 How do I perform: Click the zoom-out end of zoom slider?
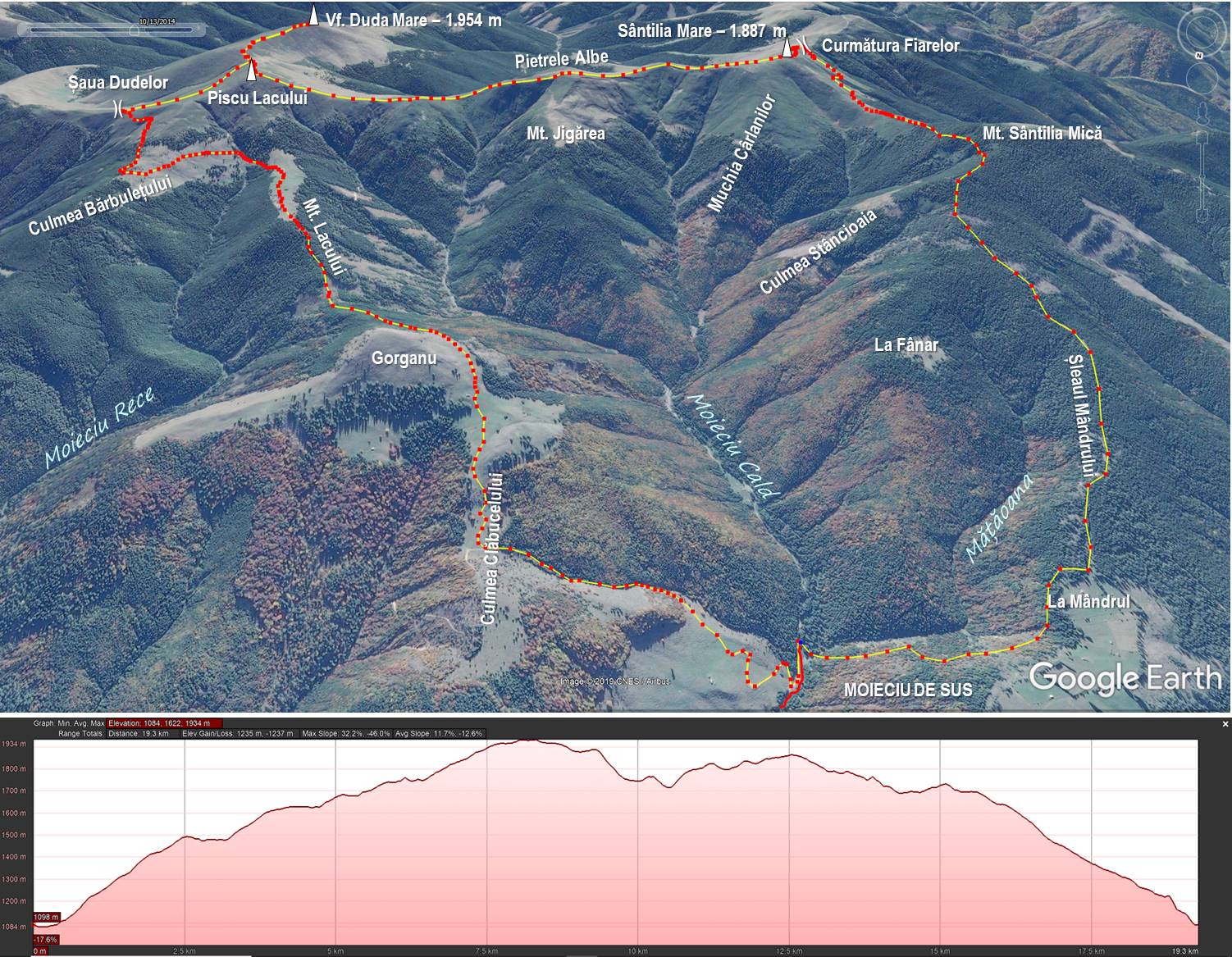(x=1202, y=215)
